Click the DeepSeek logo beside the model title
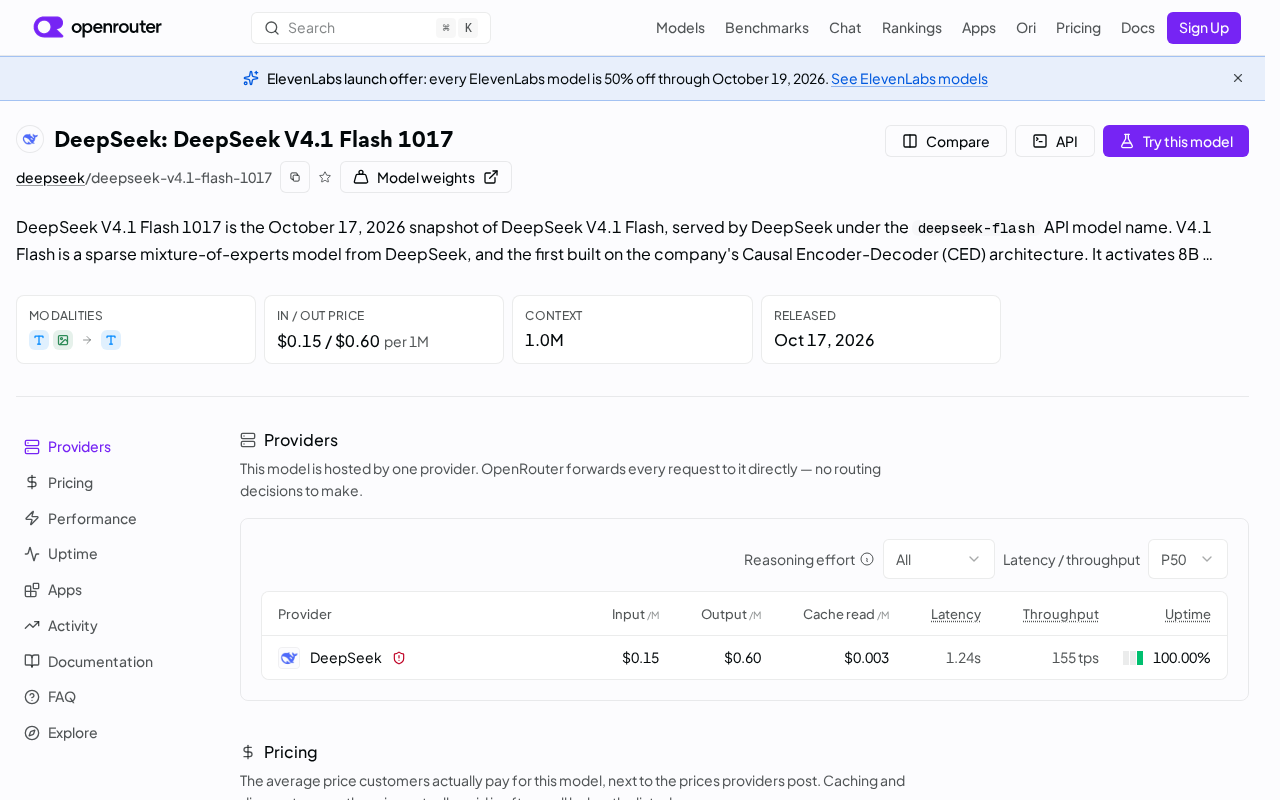1280x800 pixels. click(x=30, y=139)
